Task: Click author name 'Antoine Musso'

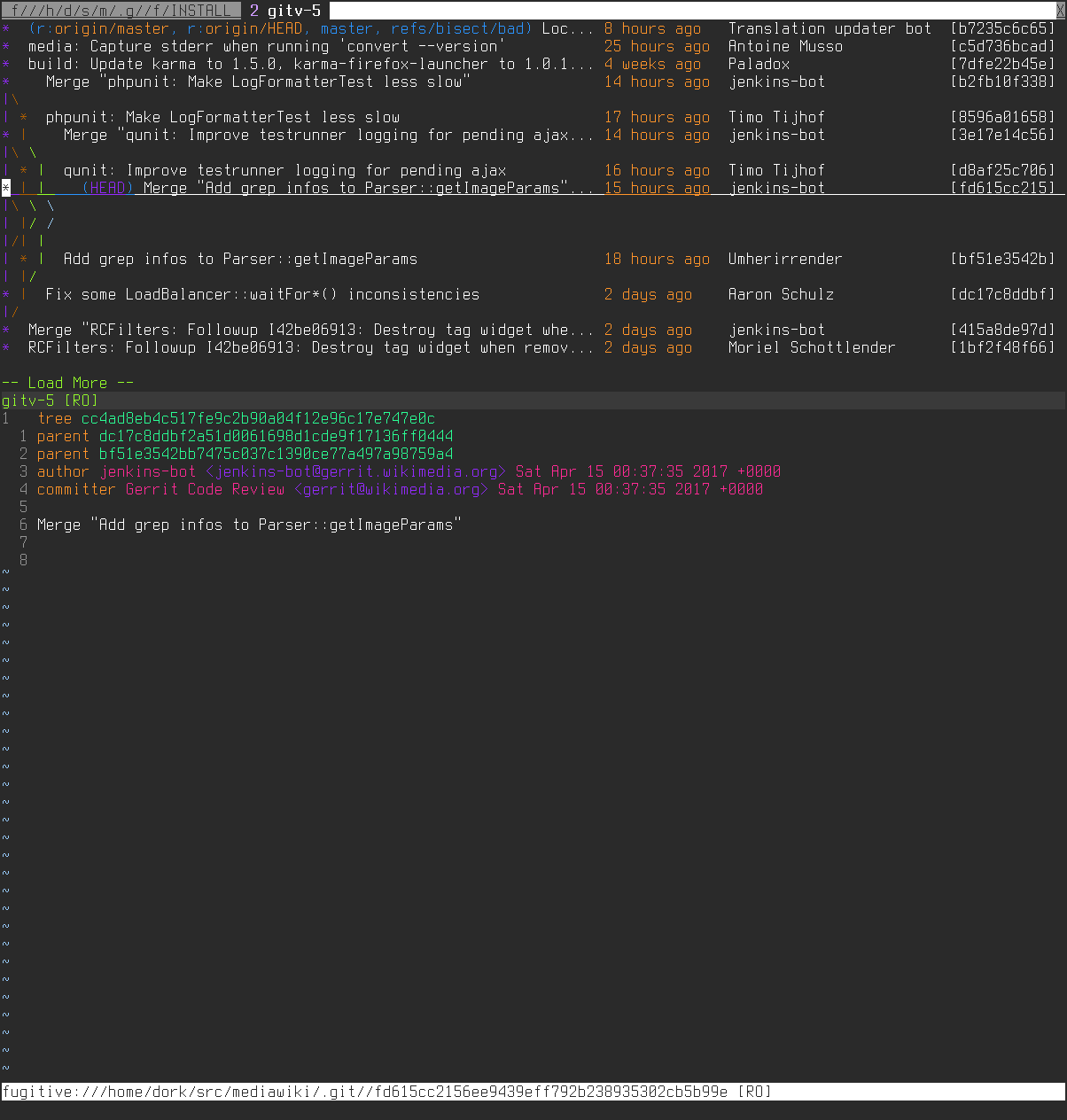Action: [x=785, y=46]
